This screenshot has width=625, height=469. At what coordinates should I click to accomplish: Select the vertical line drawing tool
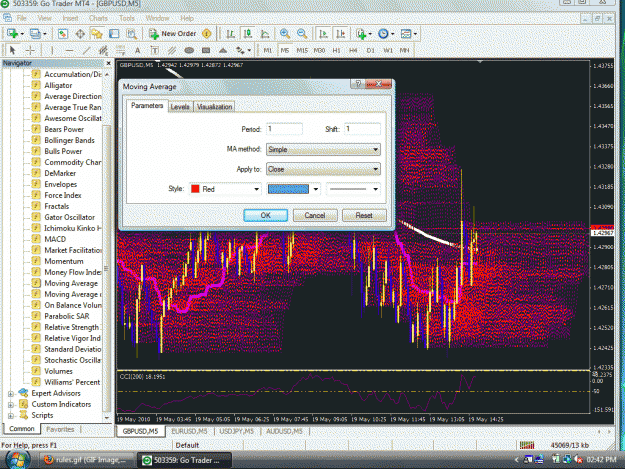click(52, 50)
